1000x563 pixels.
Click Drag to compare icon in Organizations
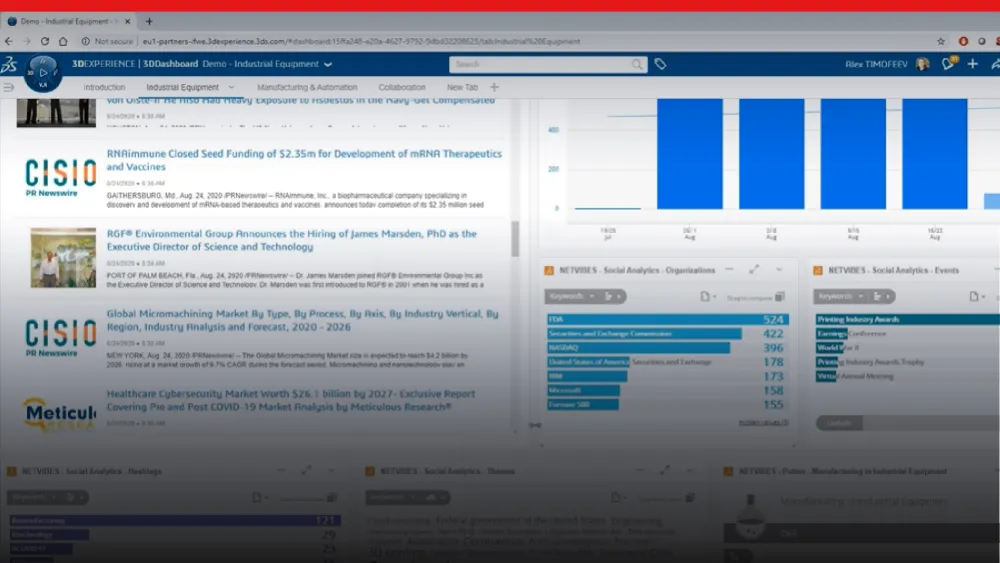pos(780,296)
